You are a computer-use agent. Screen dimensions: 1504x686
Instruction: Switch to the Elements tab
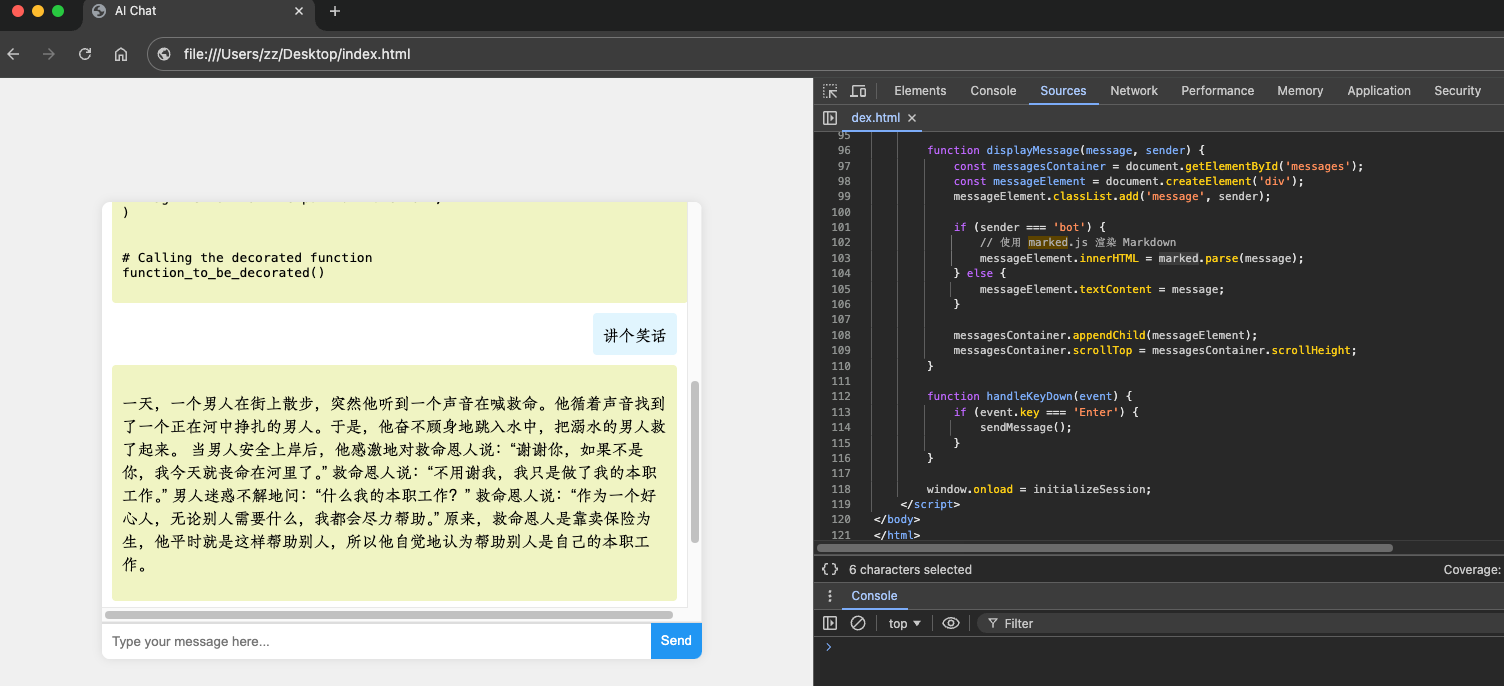tap(919, 91)
